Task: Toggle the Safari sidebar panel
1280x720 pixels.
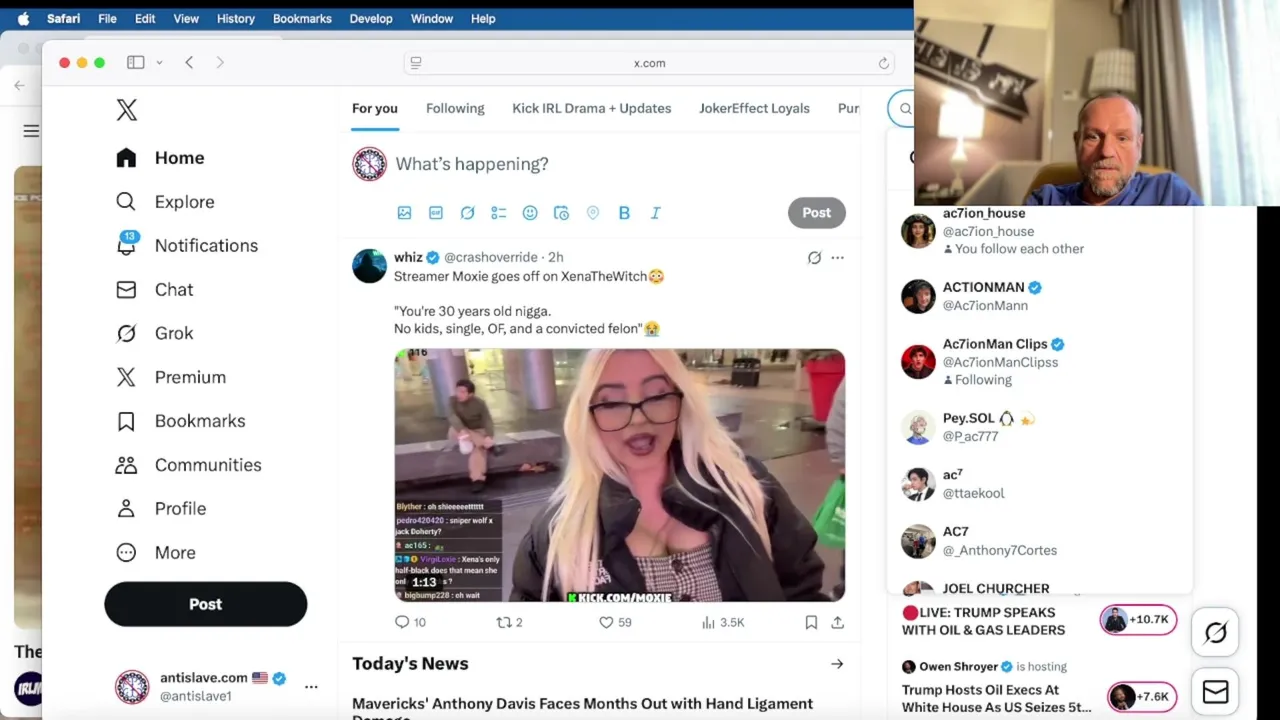Action: 136,63
